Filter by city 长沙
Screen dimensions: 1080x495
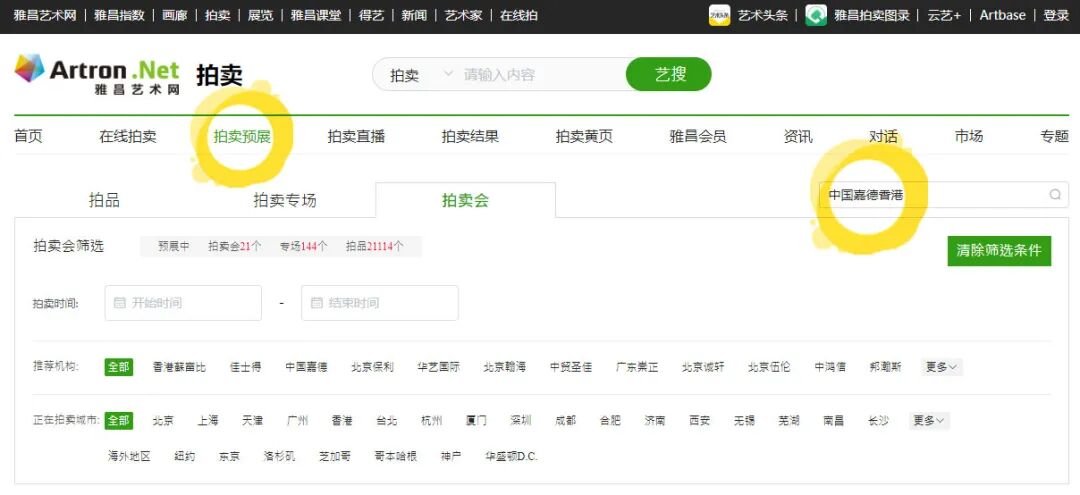[x=878, y=421]
